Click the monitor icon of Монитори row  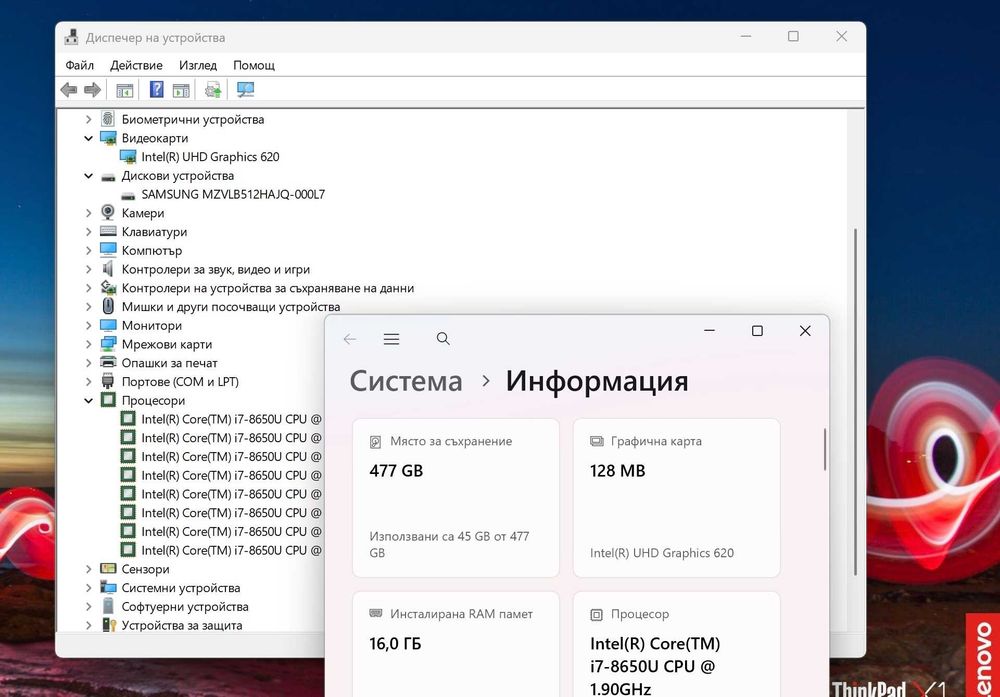108,325
